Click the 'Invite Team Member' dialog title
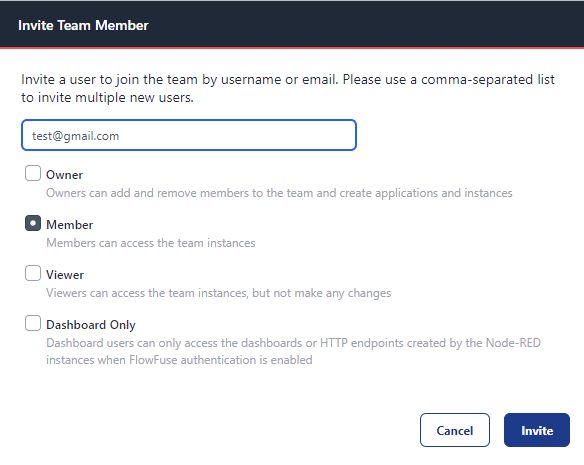The width and height of the screenshot is (584, 465). coord(83,25)
